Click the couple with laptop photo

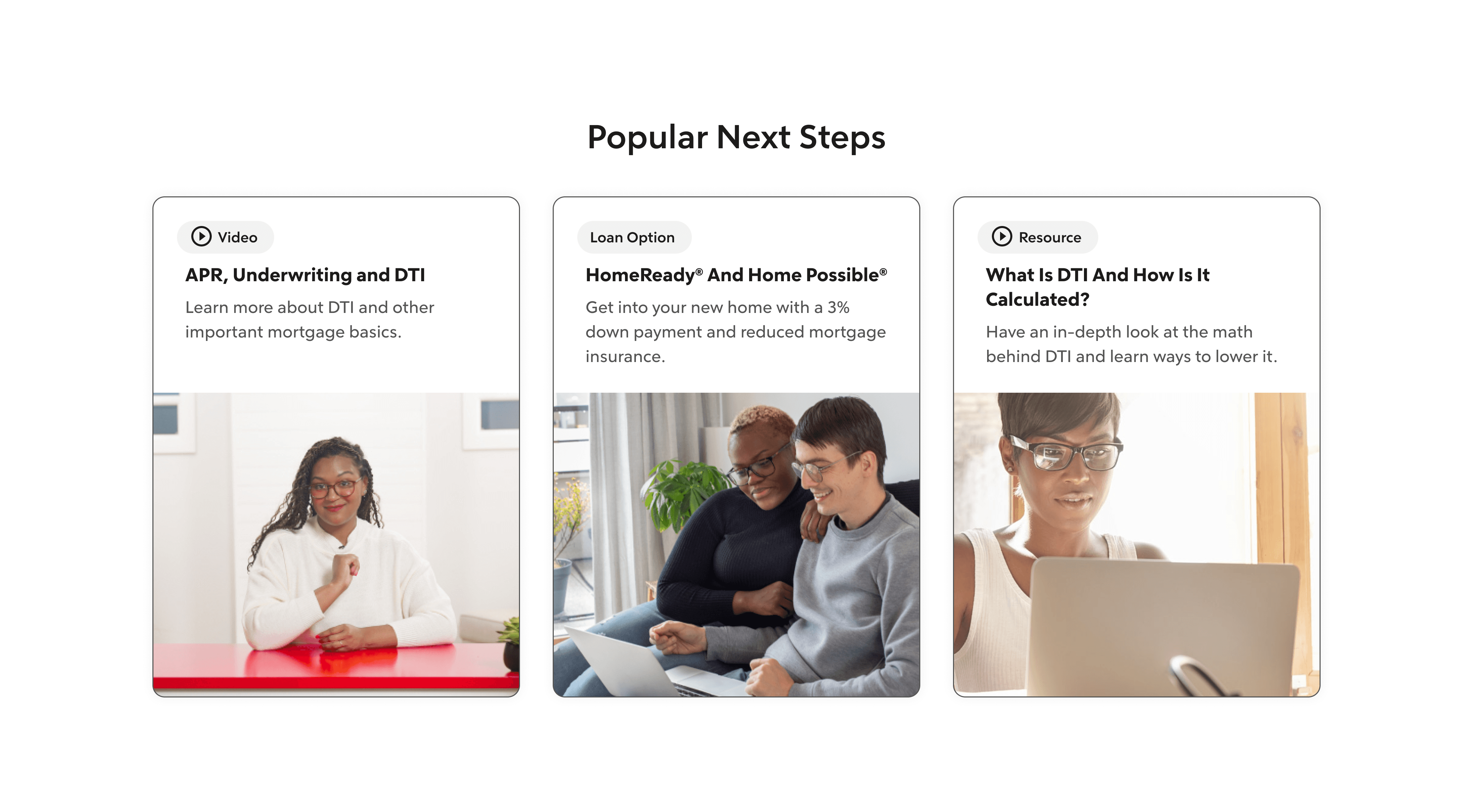tap(736, 544)
